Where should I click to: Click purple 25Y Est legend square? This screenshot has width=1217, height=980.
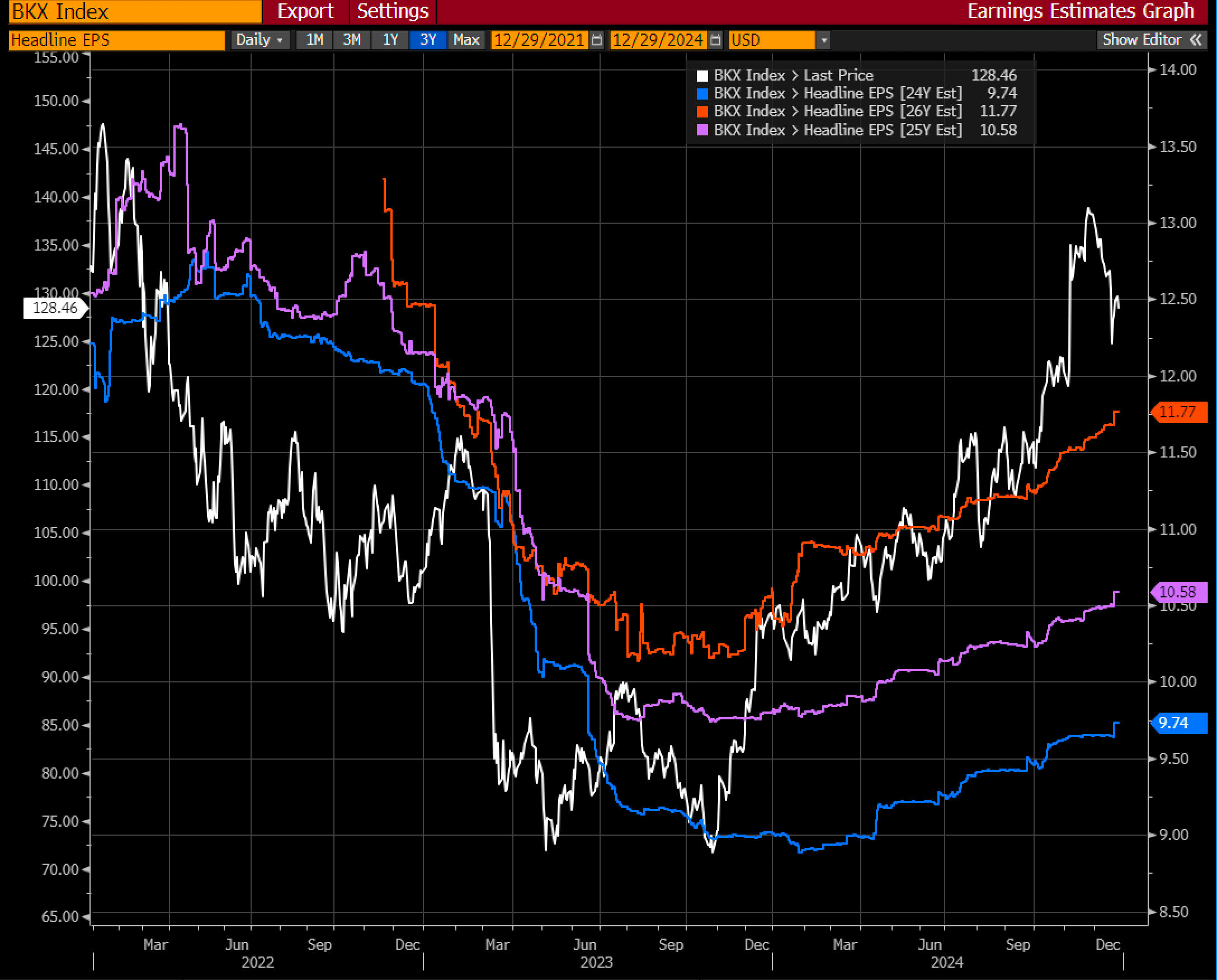[702, 130]
